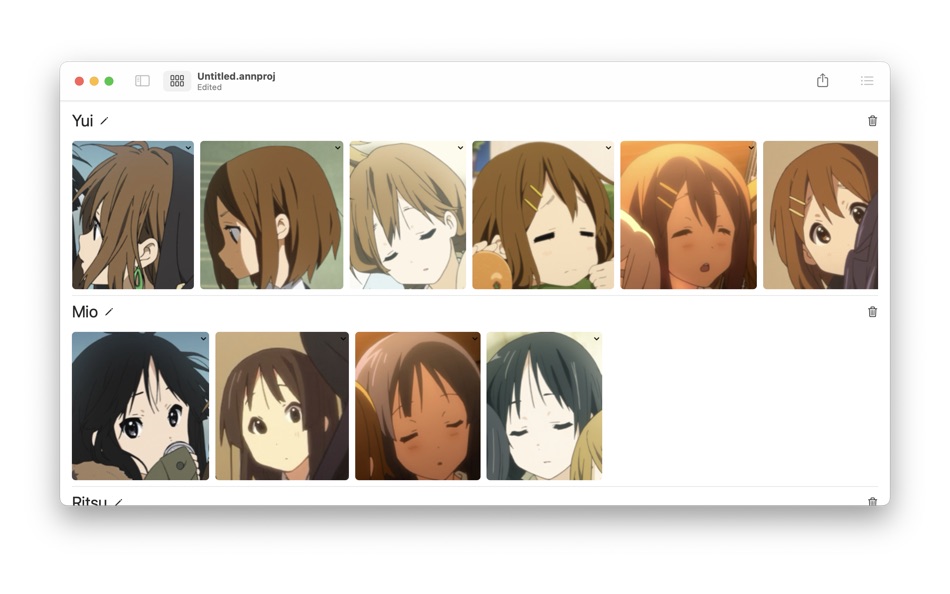Close the window with red button

pos(79,81)
